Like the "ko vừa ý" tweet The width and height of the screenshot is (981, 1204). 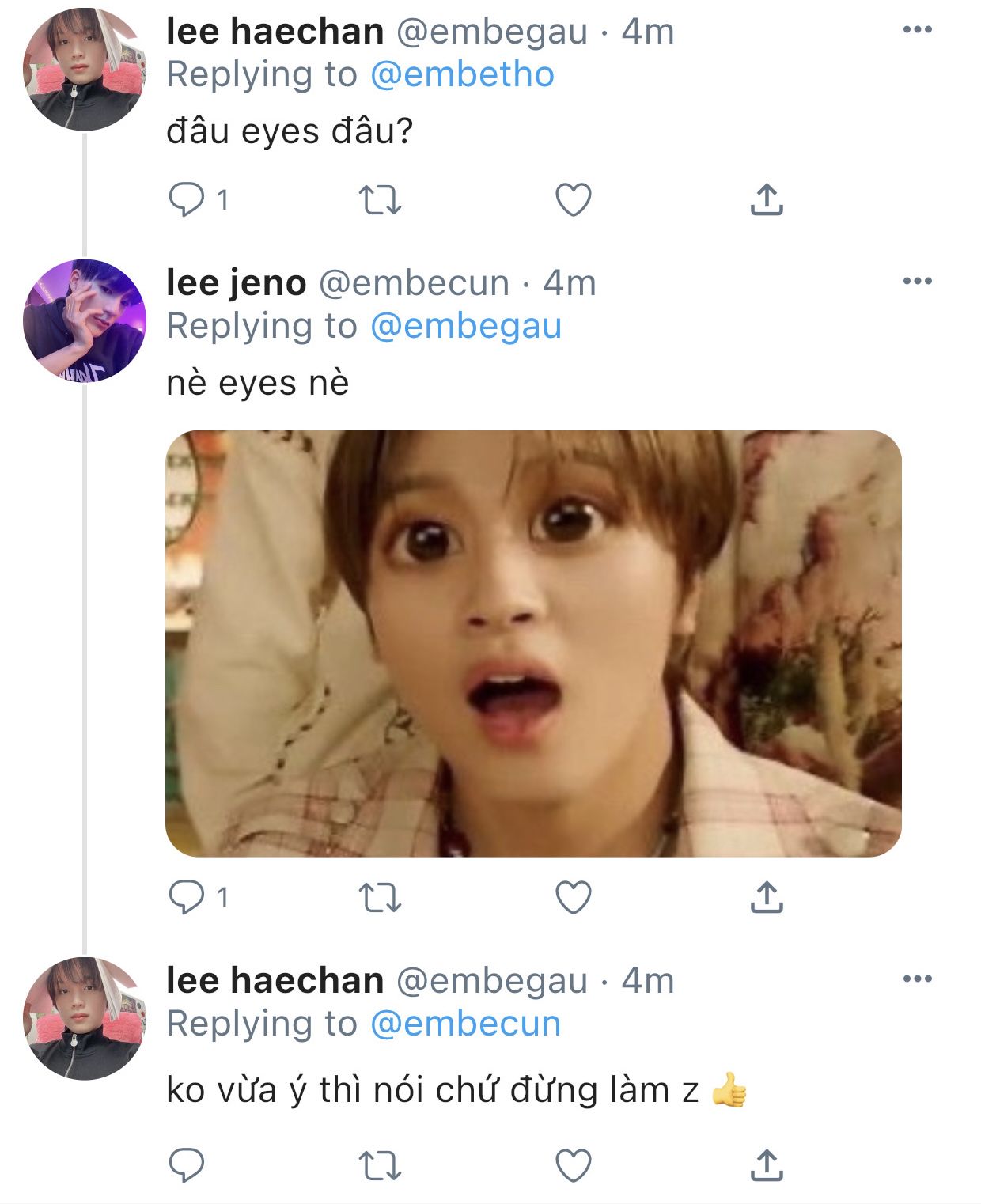click(574, 1165)
